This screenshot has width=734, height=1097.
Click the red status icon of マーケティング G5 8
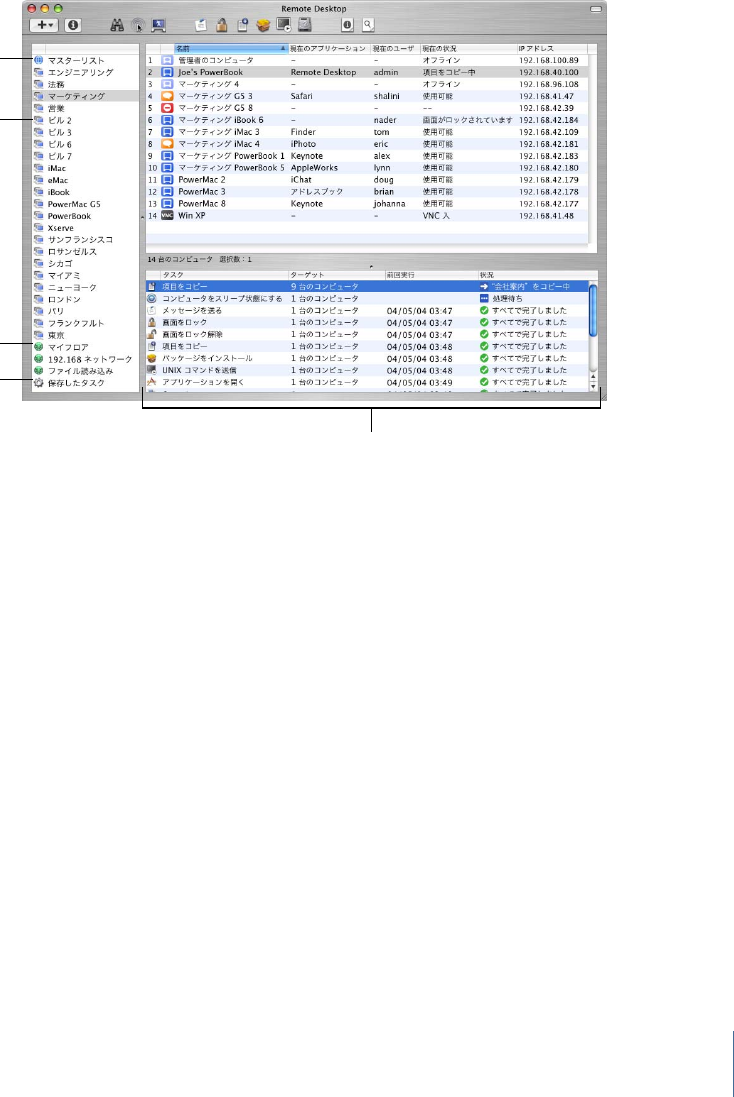click(x=167, y=108)
